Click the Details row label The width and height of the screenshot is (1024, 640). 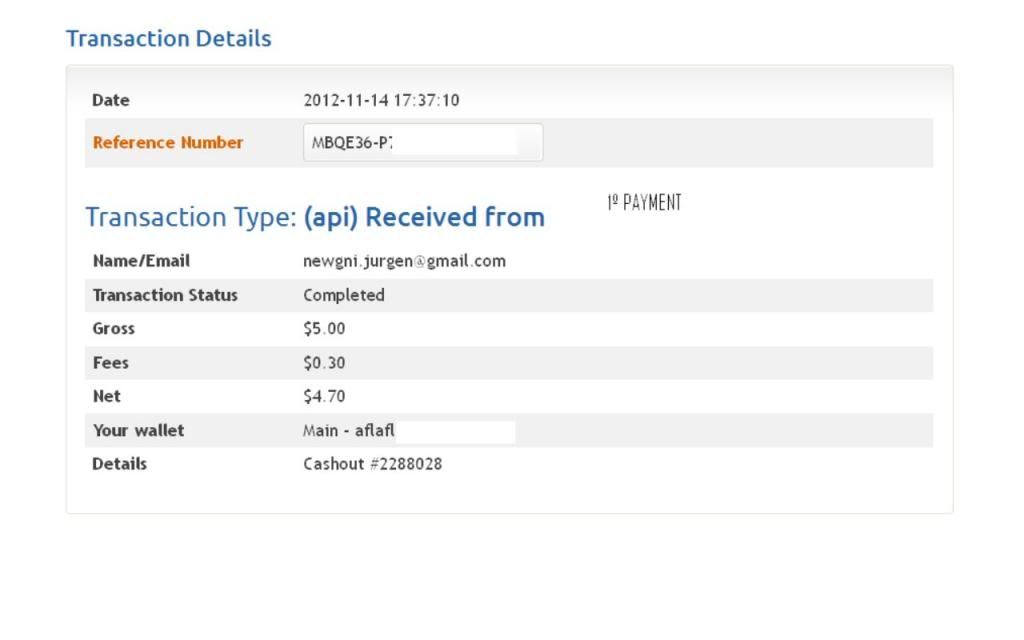coord(119,464)
